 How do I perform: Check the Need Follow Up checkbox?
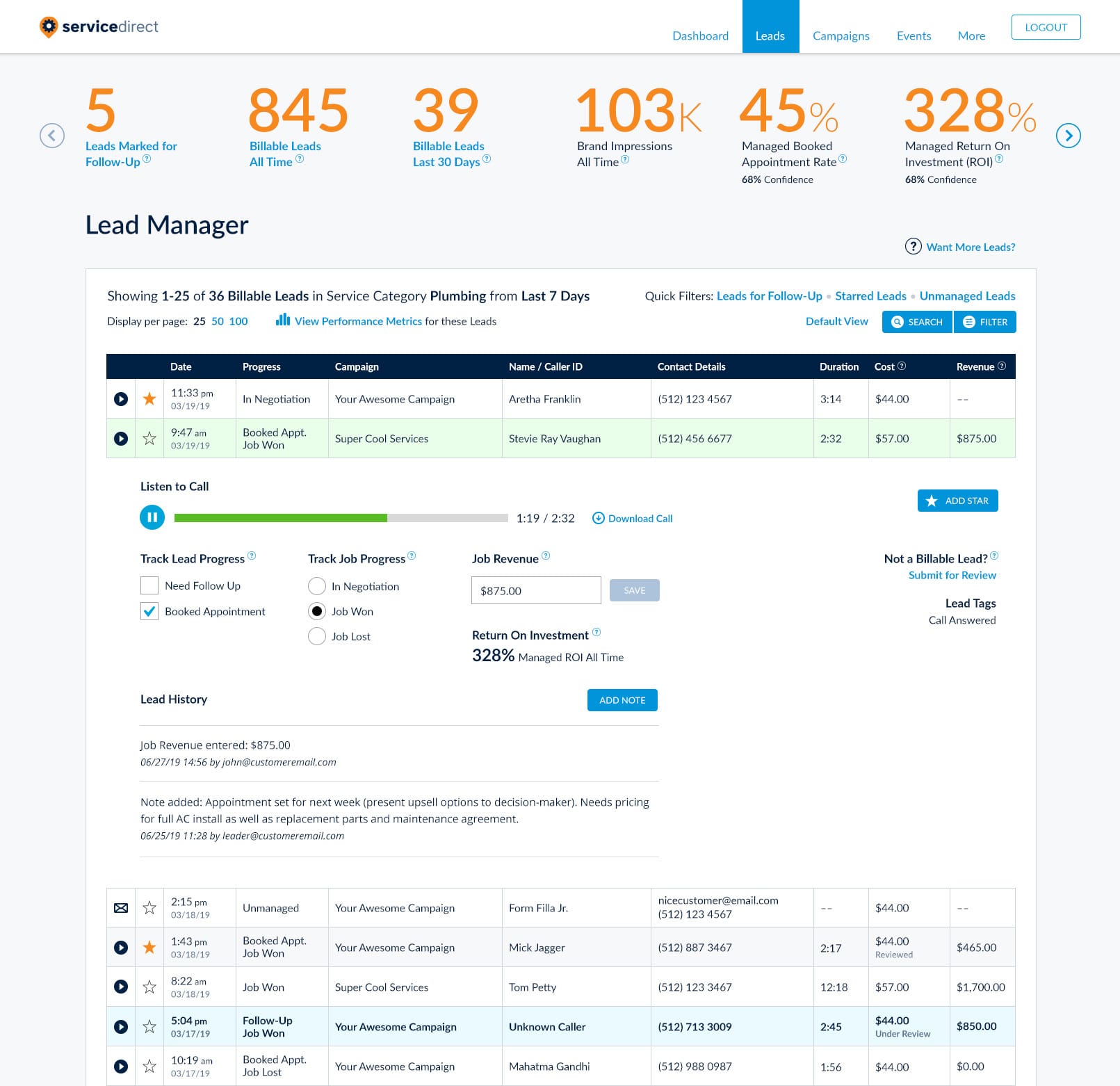click(x=149, y=585)
